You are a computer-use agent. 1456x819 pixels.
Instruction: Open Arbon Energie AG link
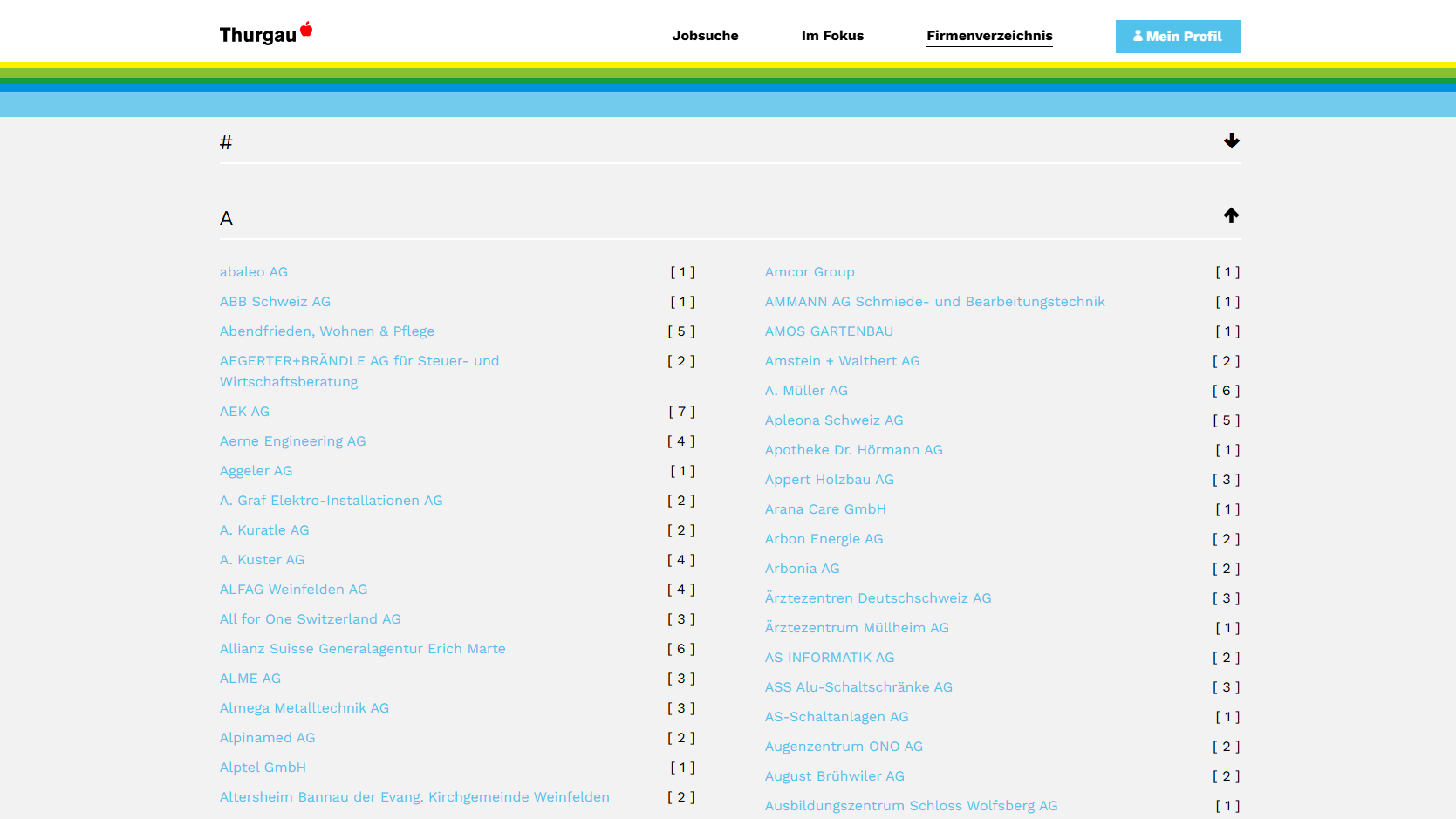(824, 539)
